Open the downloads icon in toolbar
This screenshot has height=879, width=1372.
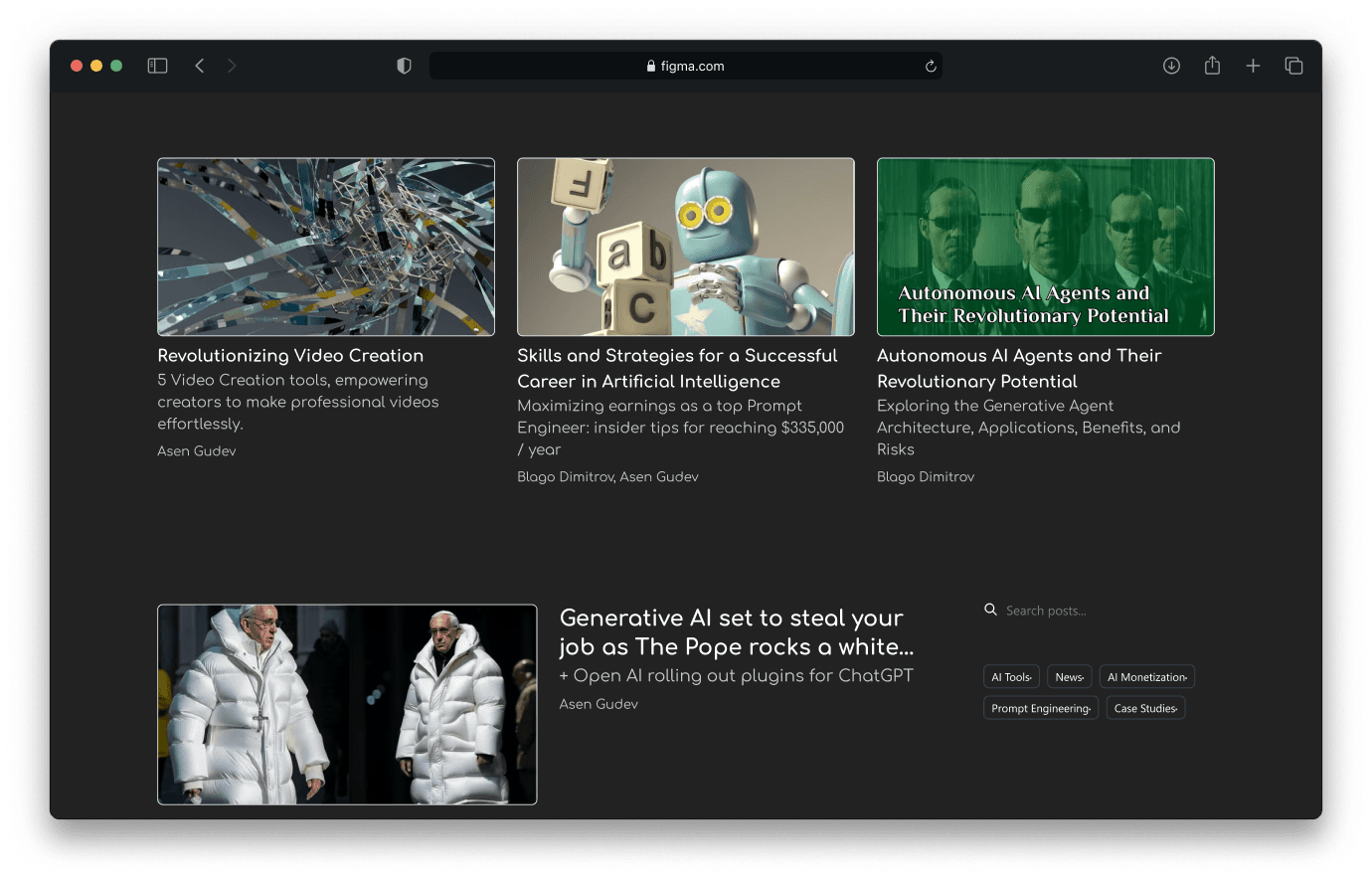pyautogui.click(x=1171, y=66)
